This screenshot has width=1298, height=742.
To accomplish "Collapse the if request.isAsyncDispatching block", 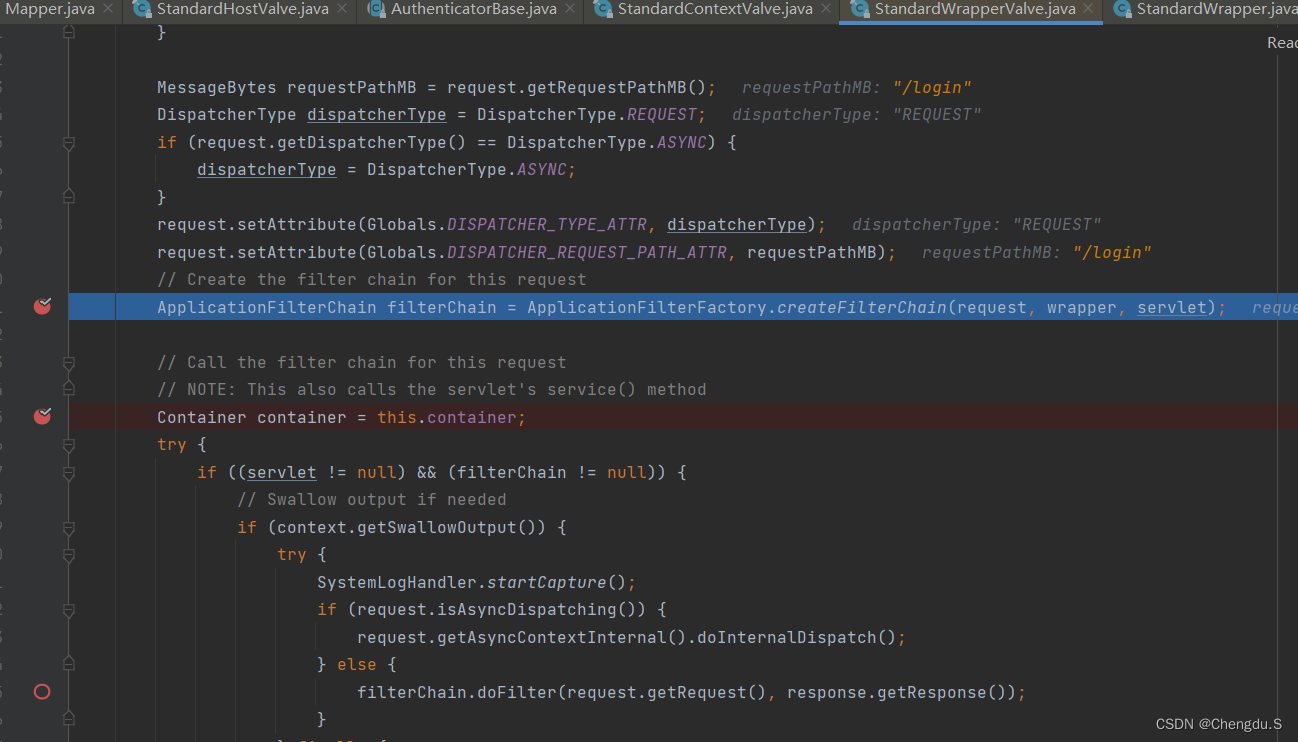I will (69, 610).
